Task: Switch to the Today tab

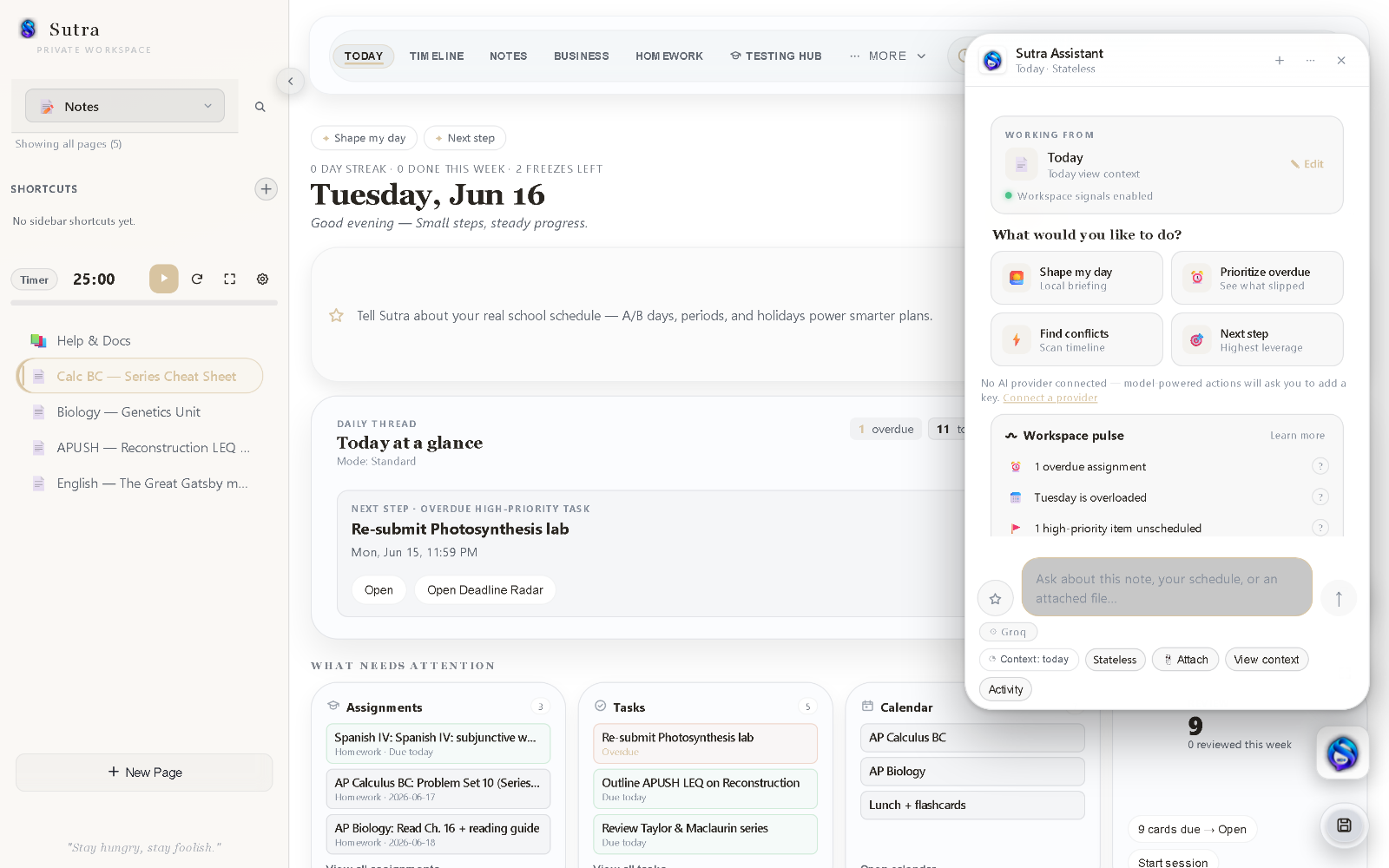Action: [x=364, y=56]
